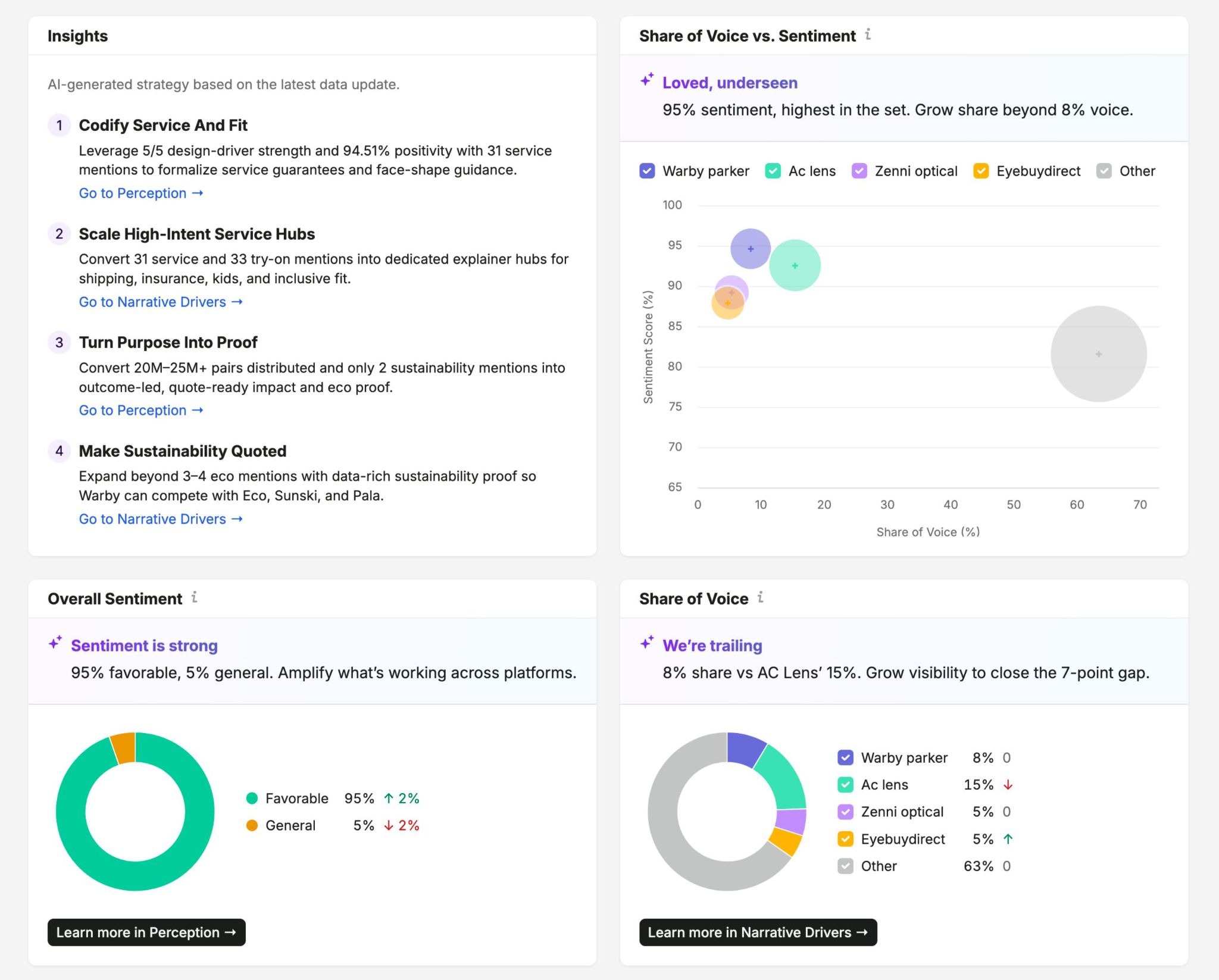The height and width of the screenshot is (980, 1219).
Task: Uncheck Eyebuydirect in Share of Voice donut legend
Action: tap(845, 839)
